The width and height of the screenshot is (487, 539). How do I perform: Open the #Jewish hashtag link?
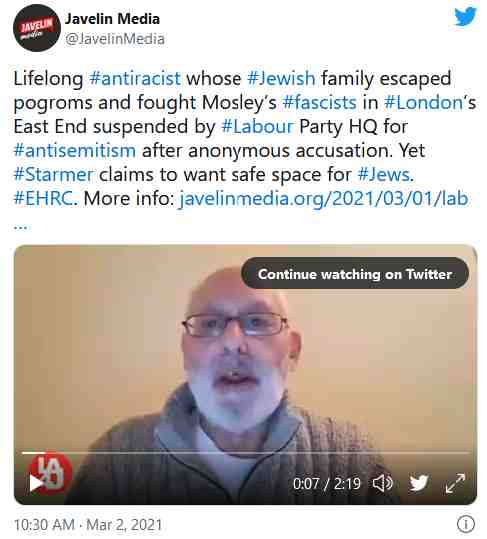coord(281,78)
